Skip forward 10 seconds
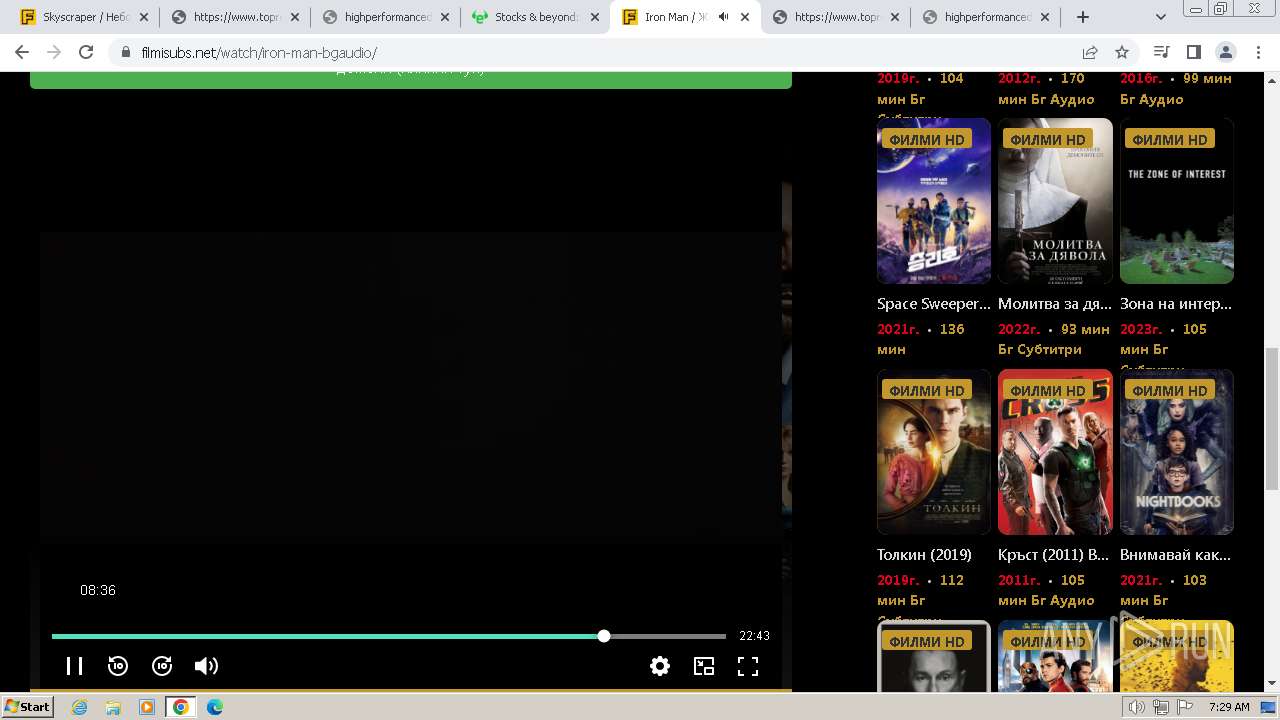The image size is (1280, 720). pyautogui.click(x=162, y=666)
